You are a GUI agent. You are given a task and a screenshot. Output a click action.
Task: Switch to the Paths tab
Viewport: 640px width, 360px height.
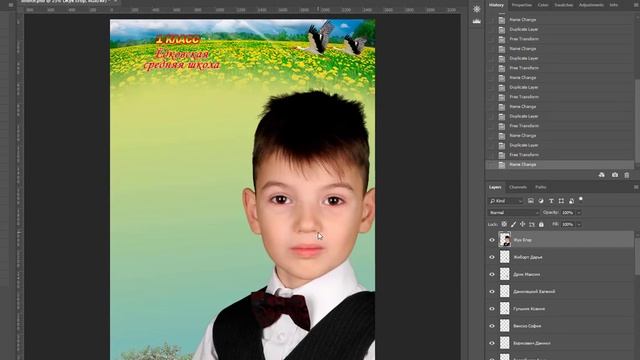tap(541, 187)
